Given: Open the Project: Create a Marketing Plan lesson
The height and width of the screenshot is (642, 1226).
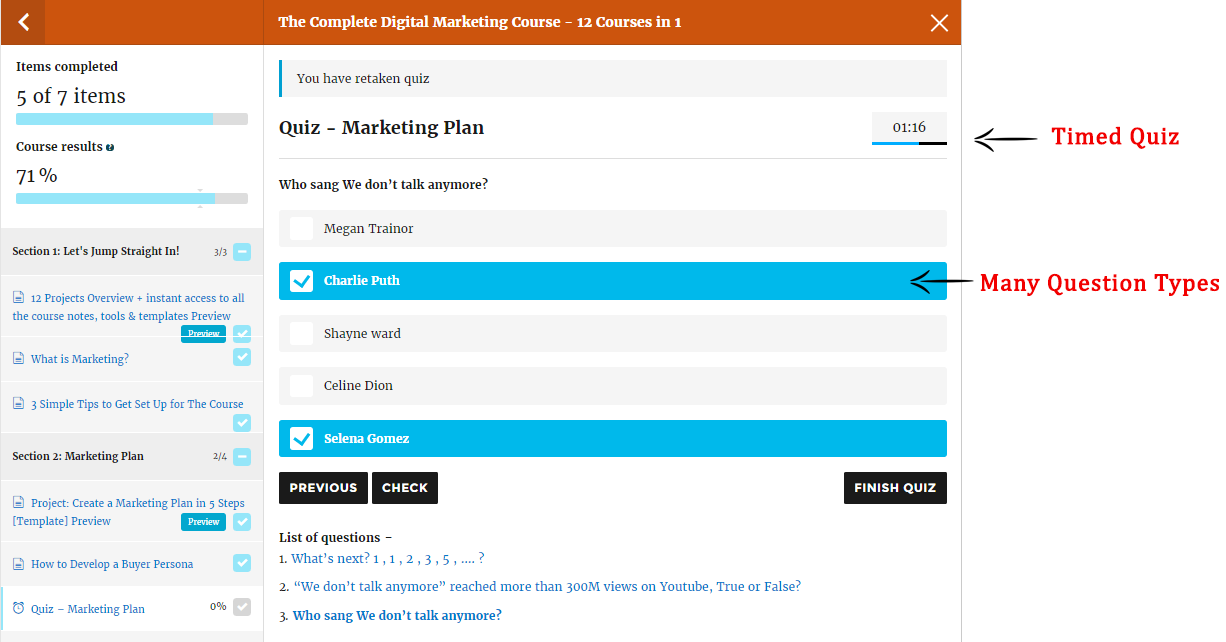Looking at the screenshot, I should [x=137, y=503].
